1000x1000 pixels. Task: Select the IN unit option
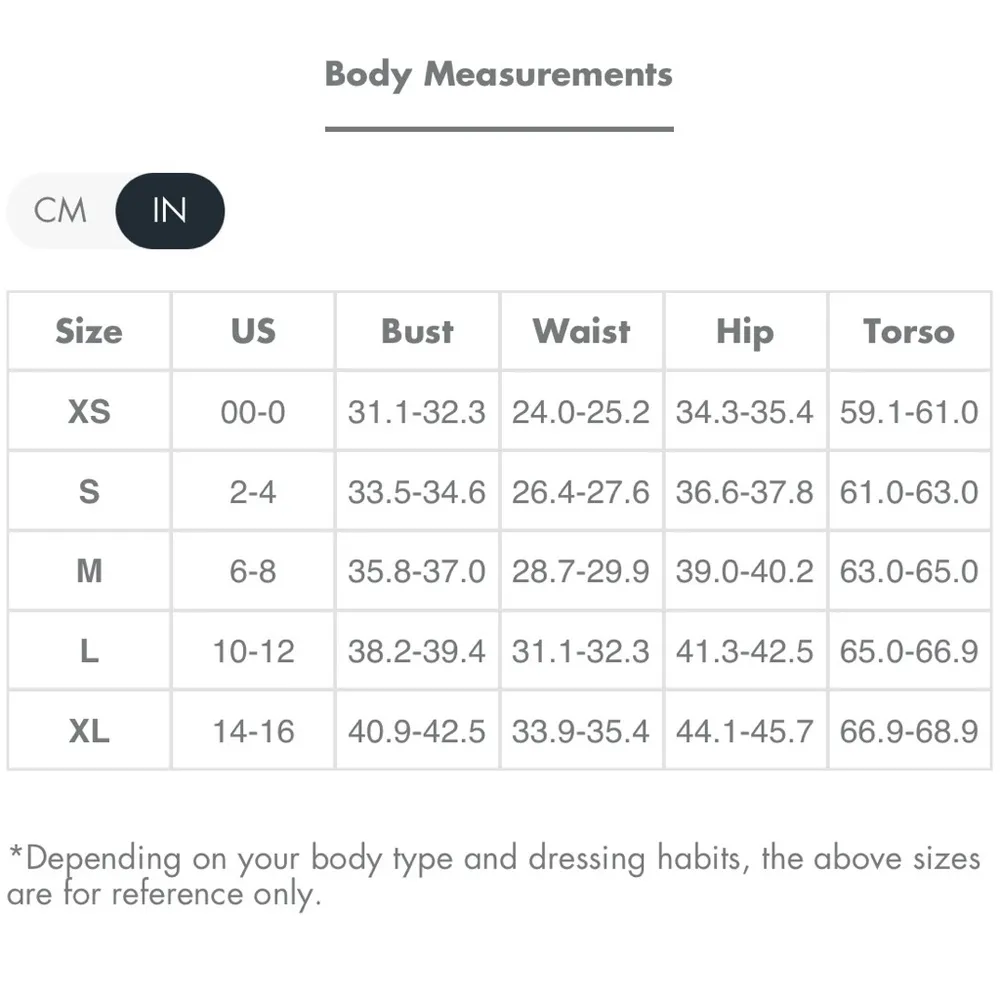[x=170, y=210]
